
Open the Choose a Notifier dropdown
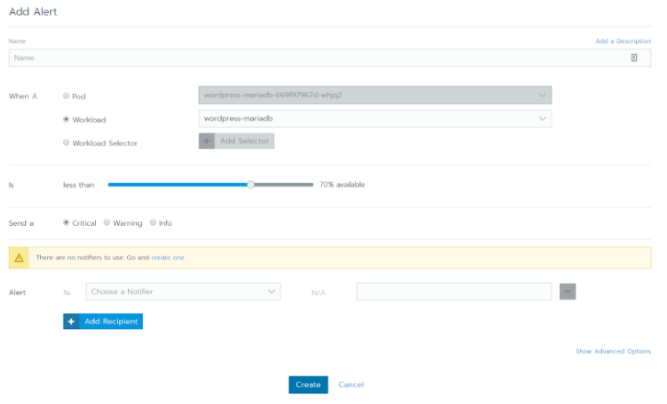(183, 292)
